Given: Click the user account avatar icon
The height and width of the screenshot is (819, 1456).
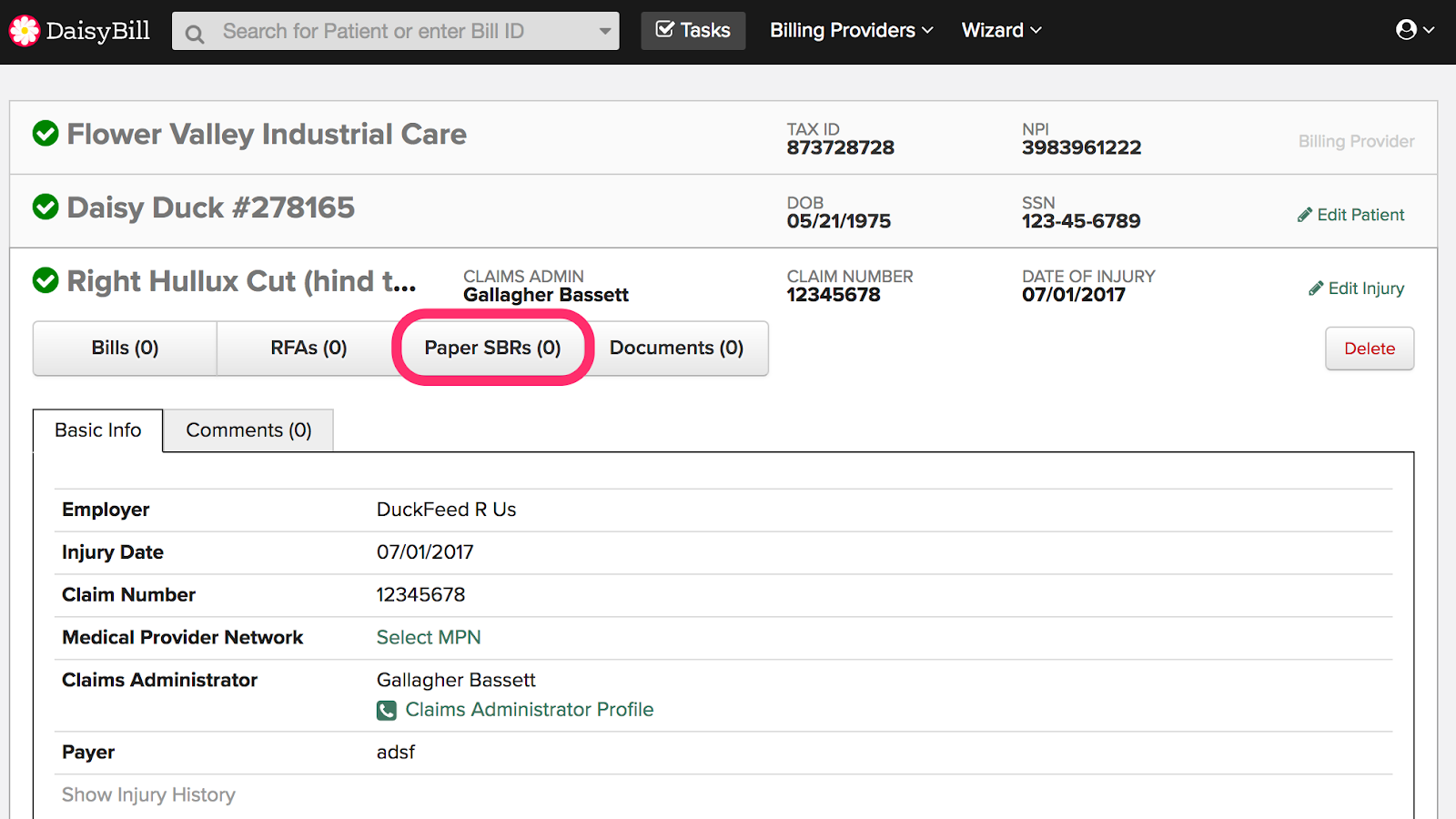Looking at the screenshot, I should [1406, 30].
